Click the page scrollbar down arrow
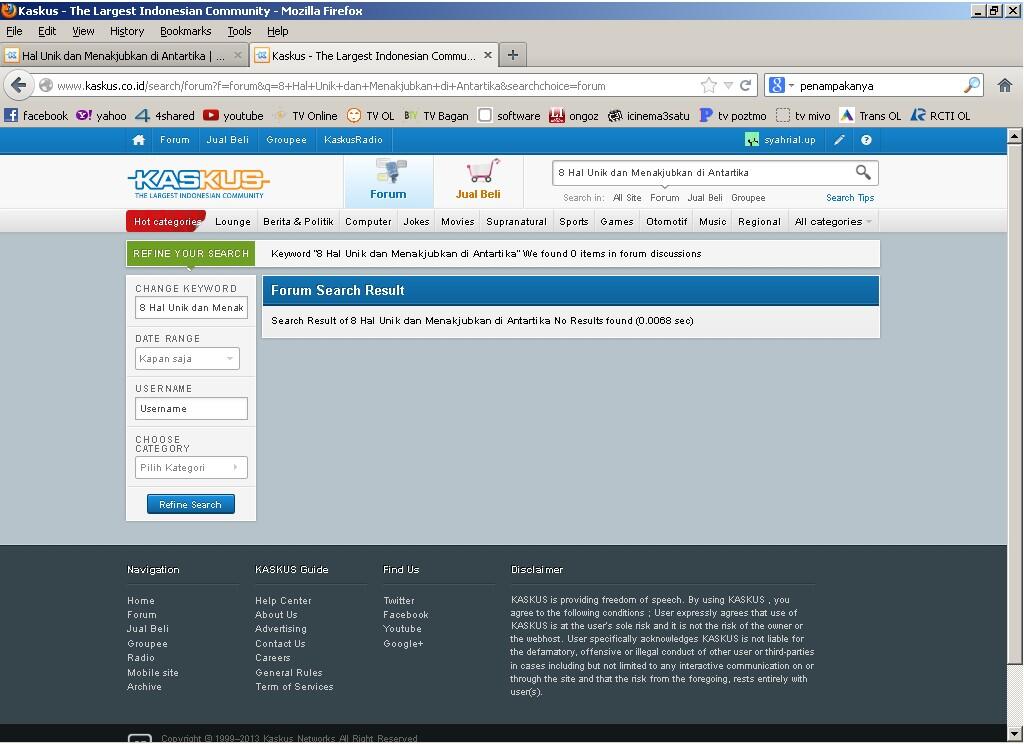 coord(1014,733)
